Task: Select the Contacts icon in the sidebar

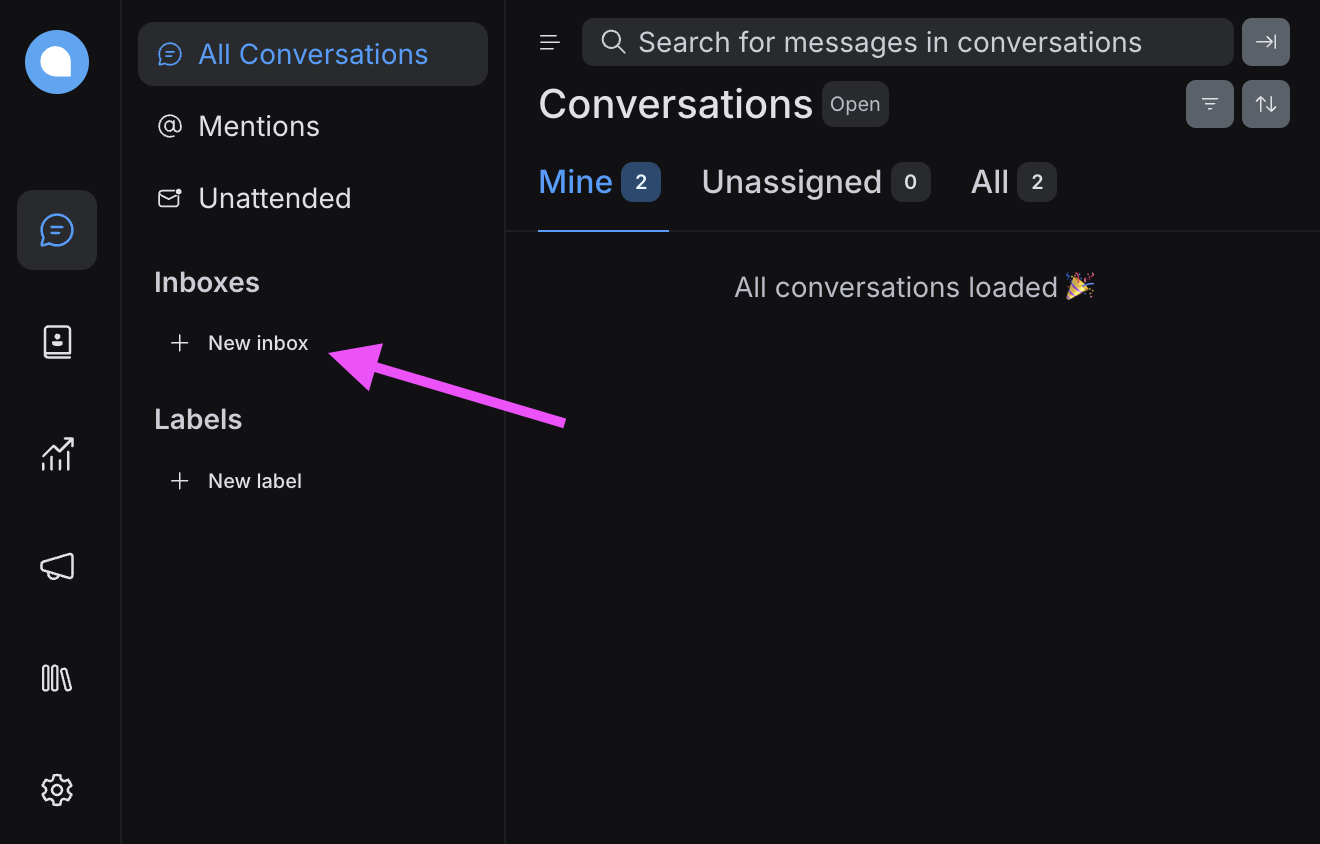Action: click(x=57, y=341)
